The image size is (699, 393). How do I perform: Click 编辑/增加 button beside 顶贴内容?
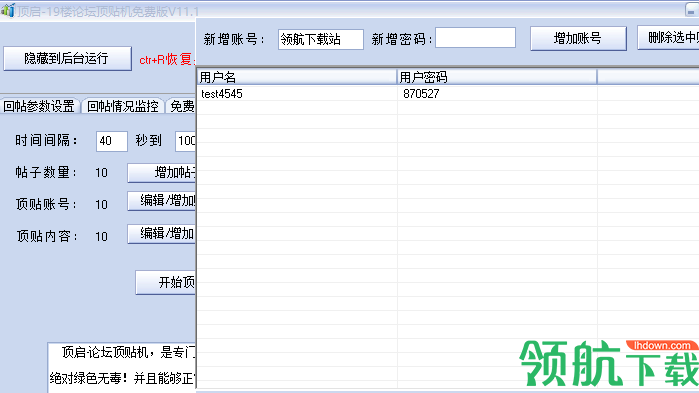pyautogui.click(x=162, y=233)
